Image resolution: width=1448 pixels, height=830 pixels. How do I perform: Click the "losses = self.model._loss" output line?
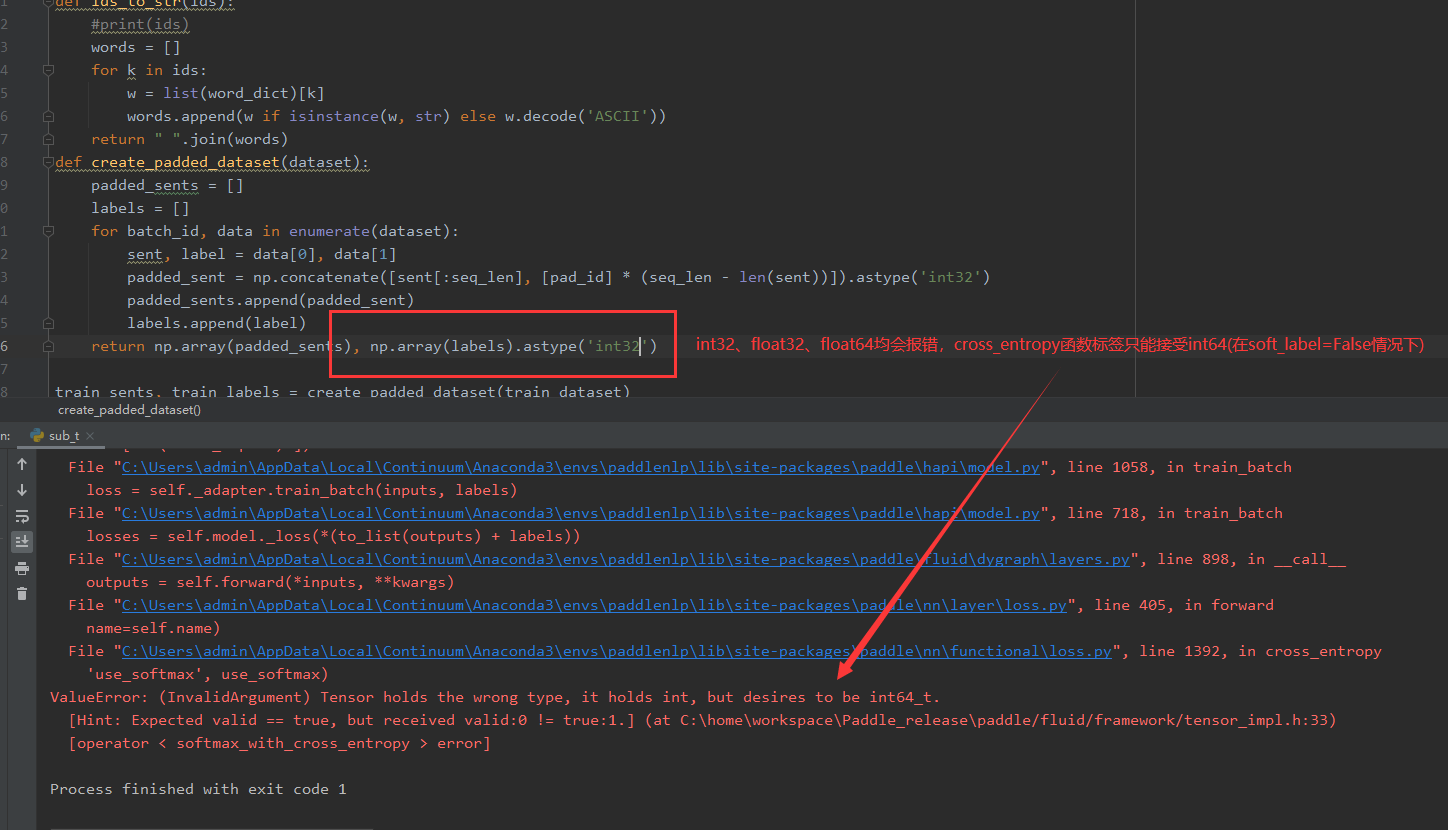pyautogui.click(x=333, y=536)
